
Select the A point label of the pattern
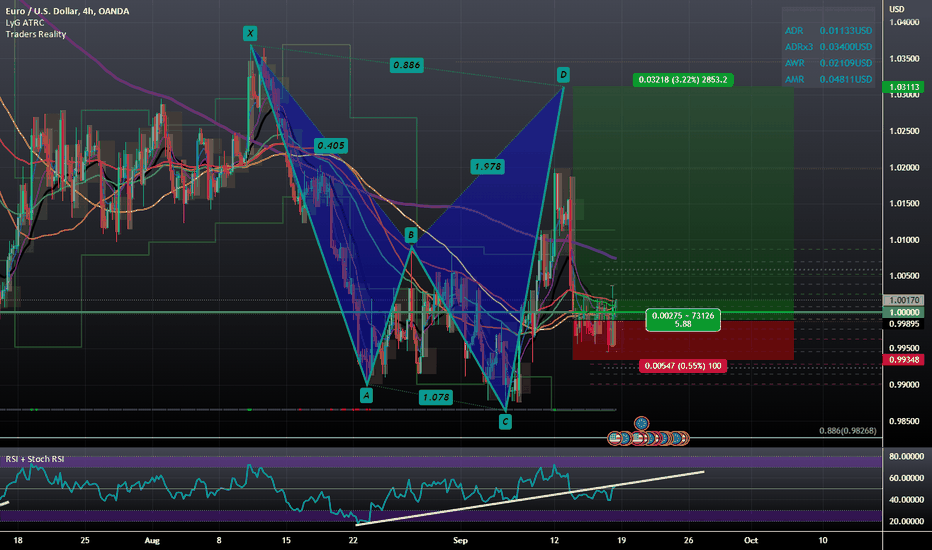367,395
